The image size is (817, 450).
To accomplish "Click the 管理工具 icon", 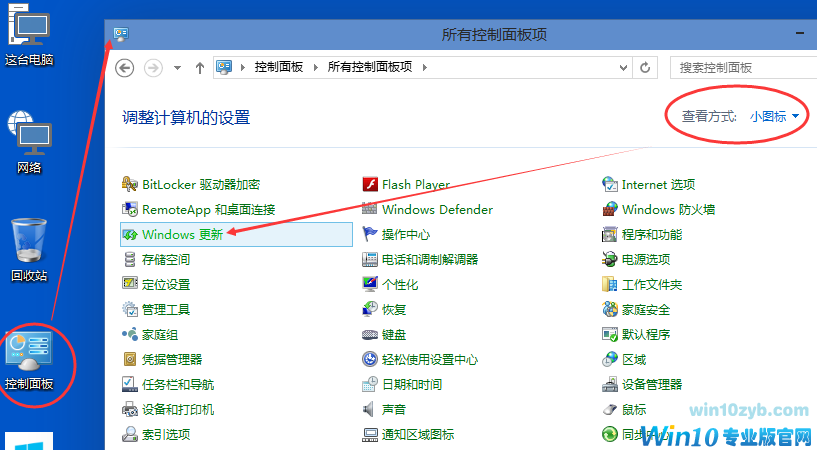I will click(x=130, y=309).
